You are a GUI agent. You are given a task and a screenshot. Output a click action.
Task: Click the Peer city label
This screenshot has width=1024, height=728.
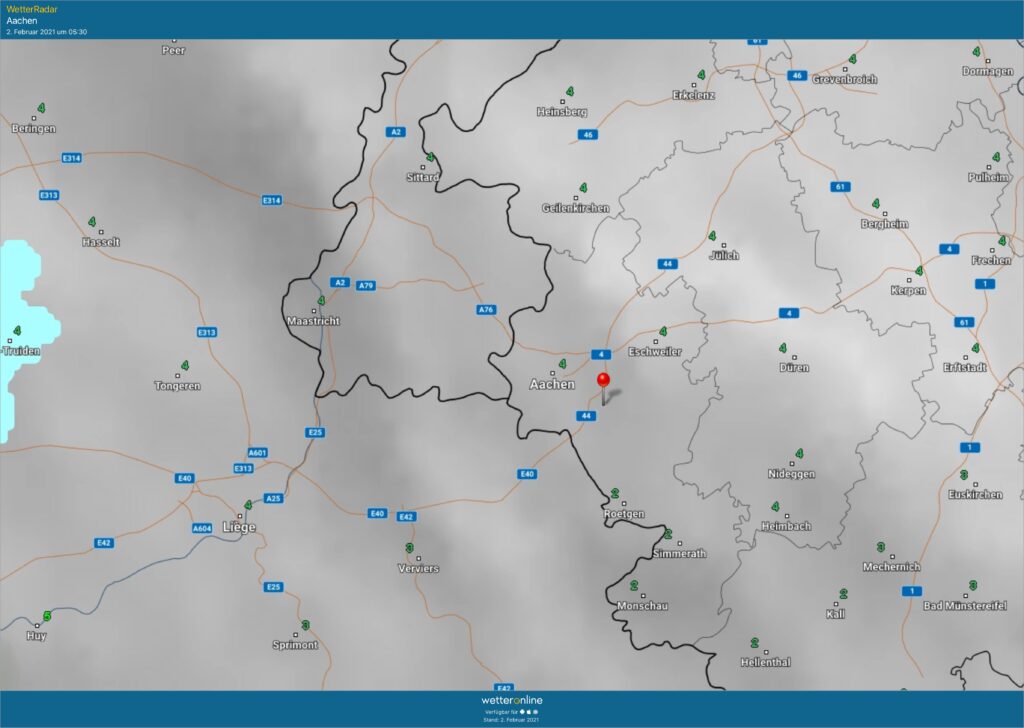click(174, 50)
